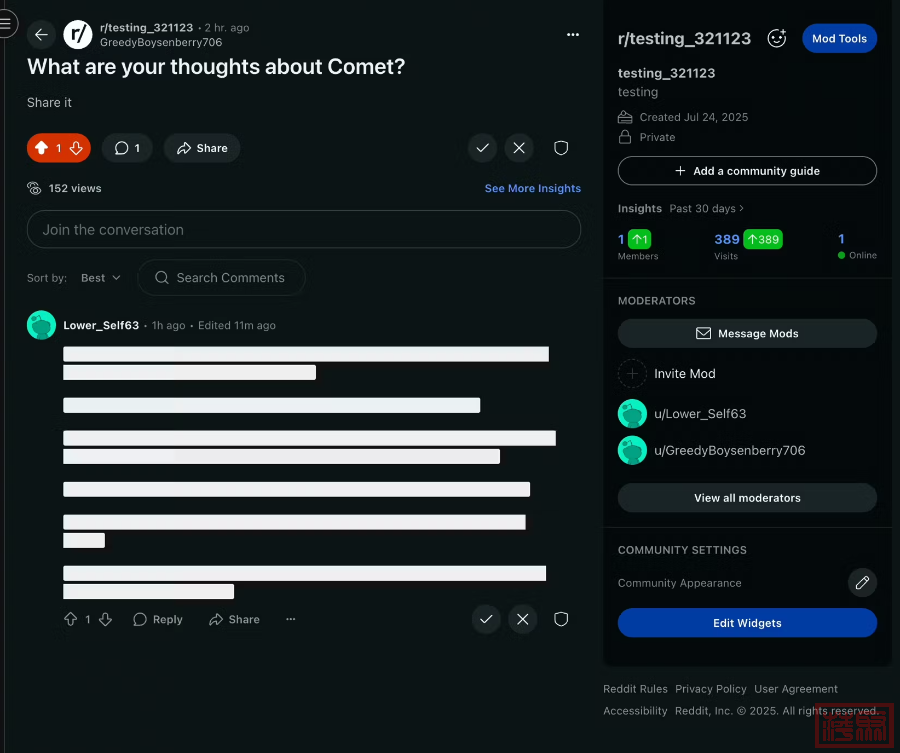This screenshot has height=753, width=900.
Task: Open the post's moderator shield actions
Action: coord(561,148)
